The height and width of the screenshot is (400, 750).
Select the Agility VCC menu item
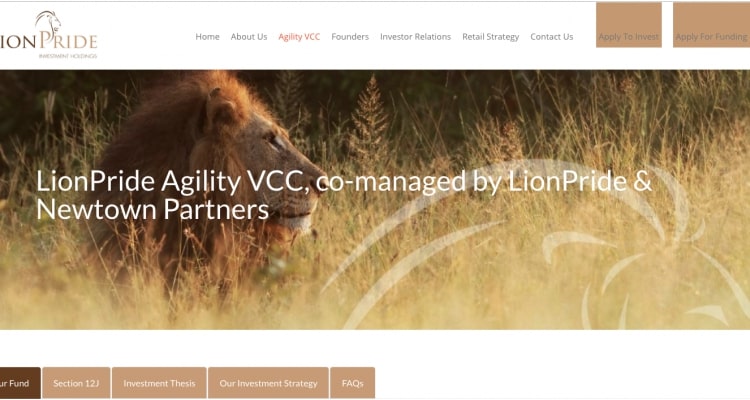pos(299,37)
